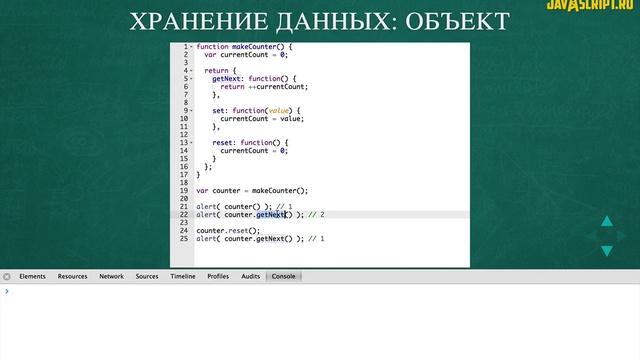Collapse the makeCounter function fold on line 1
This screenshot has width=640, height=360.
coord(191,47)
